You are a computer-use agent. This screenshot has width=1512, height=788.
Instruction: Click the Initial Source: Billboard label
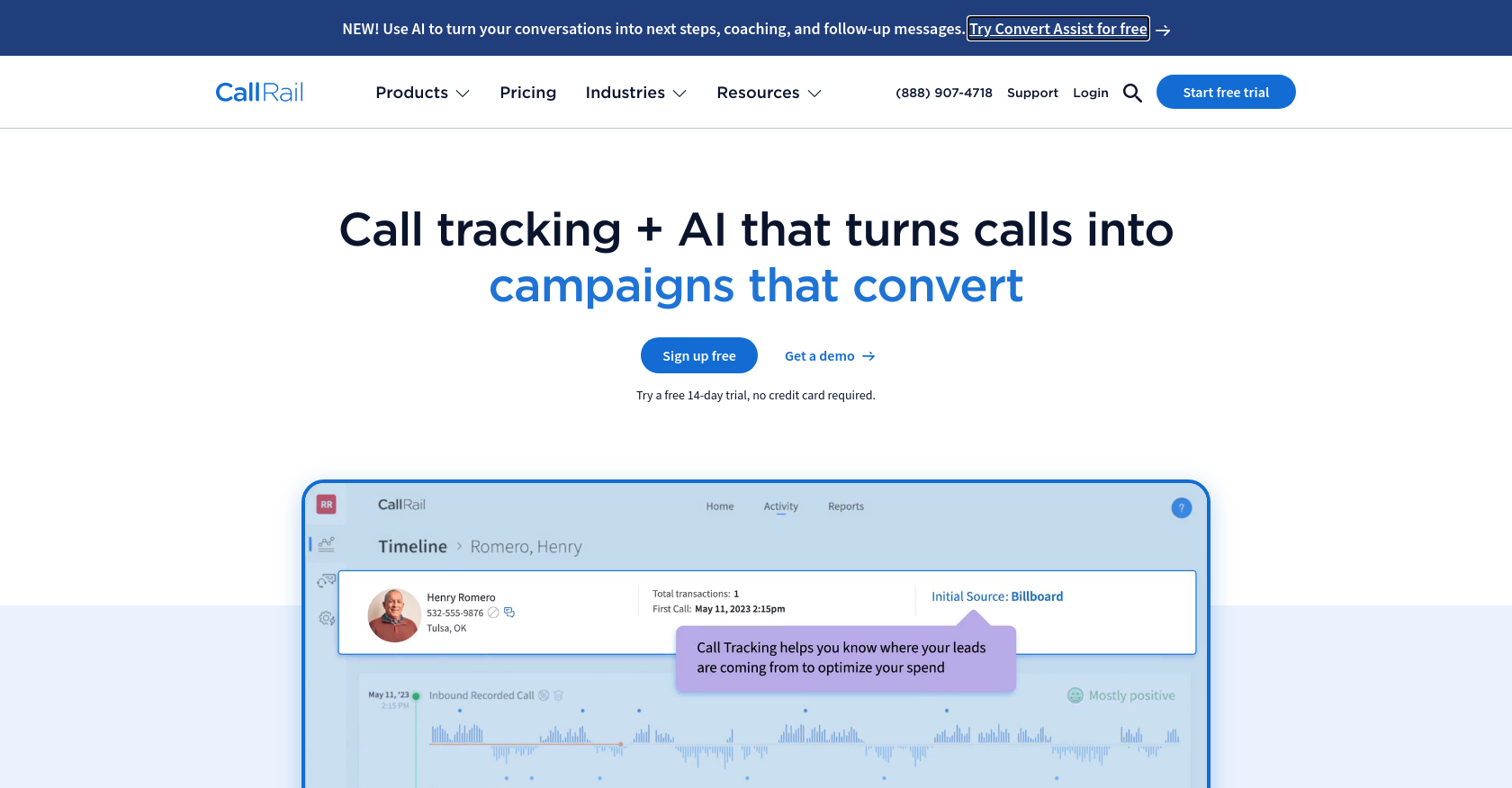997,596
